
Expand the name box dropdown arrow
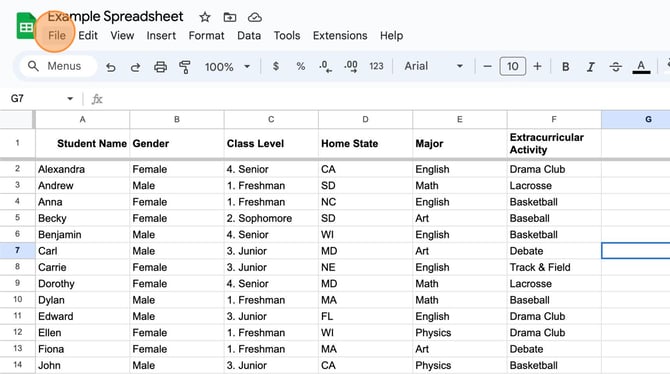[70, 99]
